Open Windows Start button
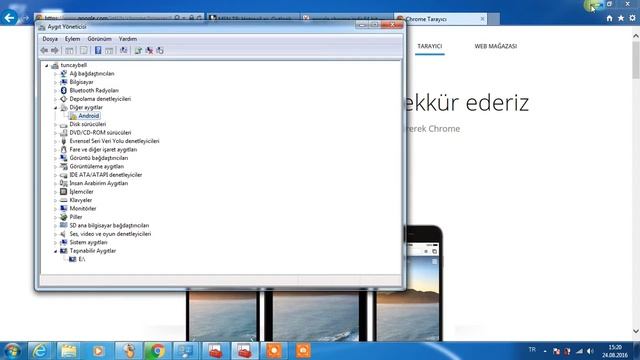Screen dimensions: 640x360 point(12,351)
